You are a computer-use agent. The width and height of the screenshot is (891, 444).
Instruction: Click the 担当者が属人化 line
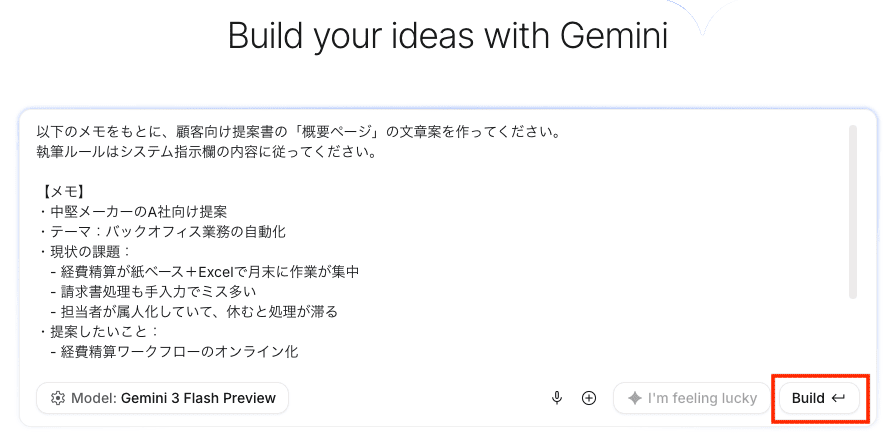[x=193, y=312]
